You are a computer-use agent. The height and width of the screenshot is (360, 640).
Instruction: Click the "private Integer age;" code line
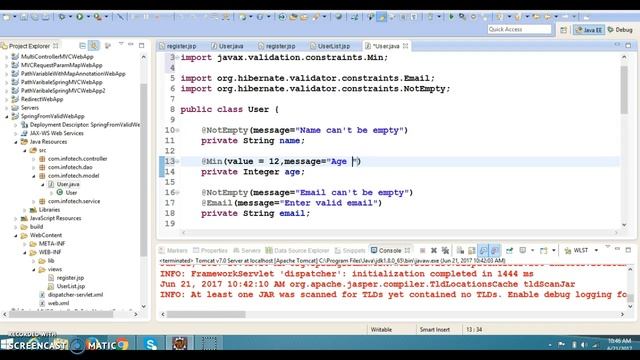[253, 172]
